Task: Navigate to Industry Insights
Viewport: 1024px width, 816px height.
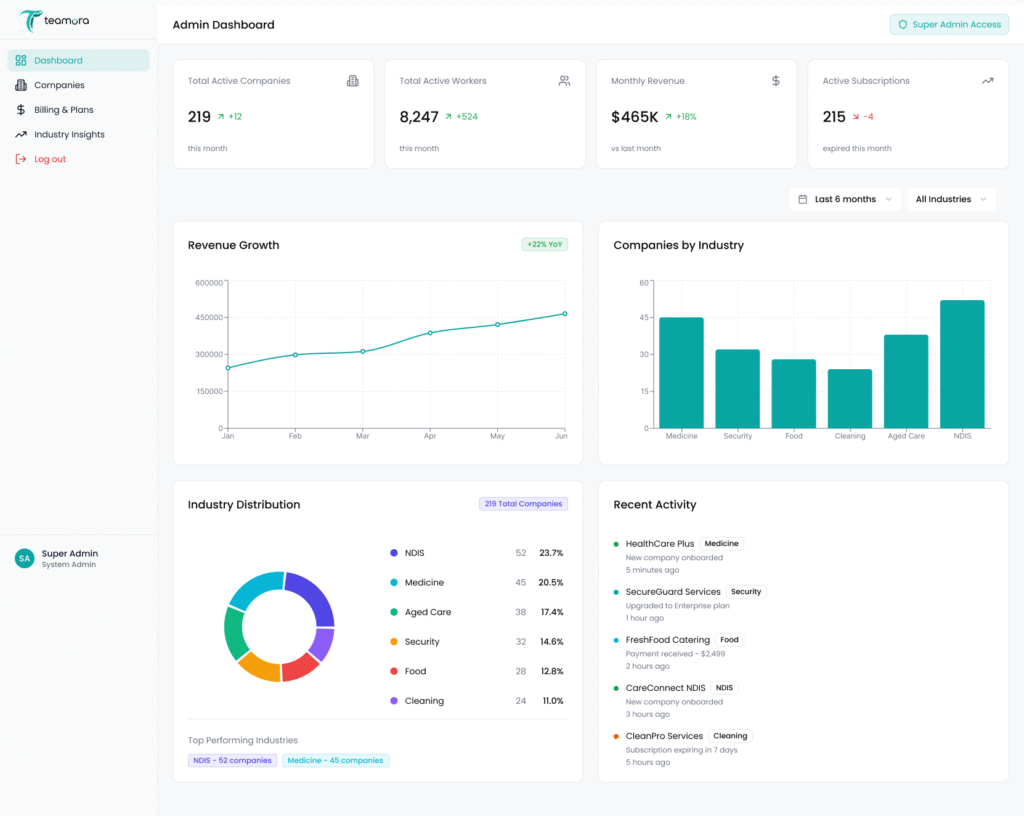Action: (x=69, y=134)
